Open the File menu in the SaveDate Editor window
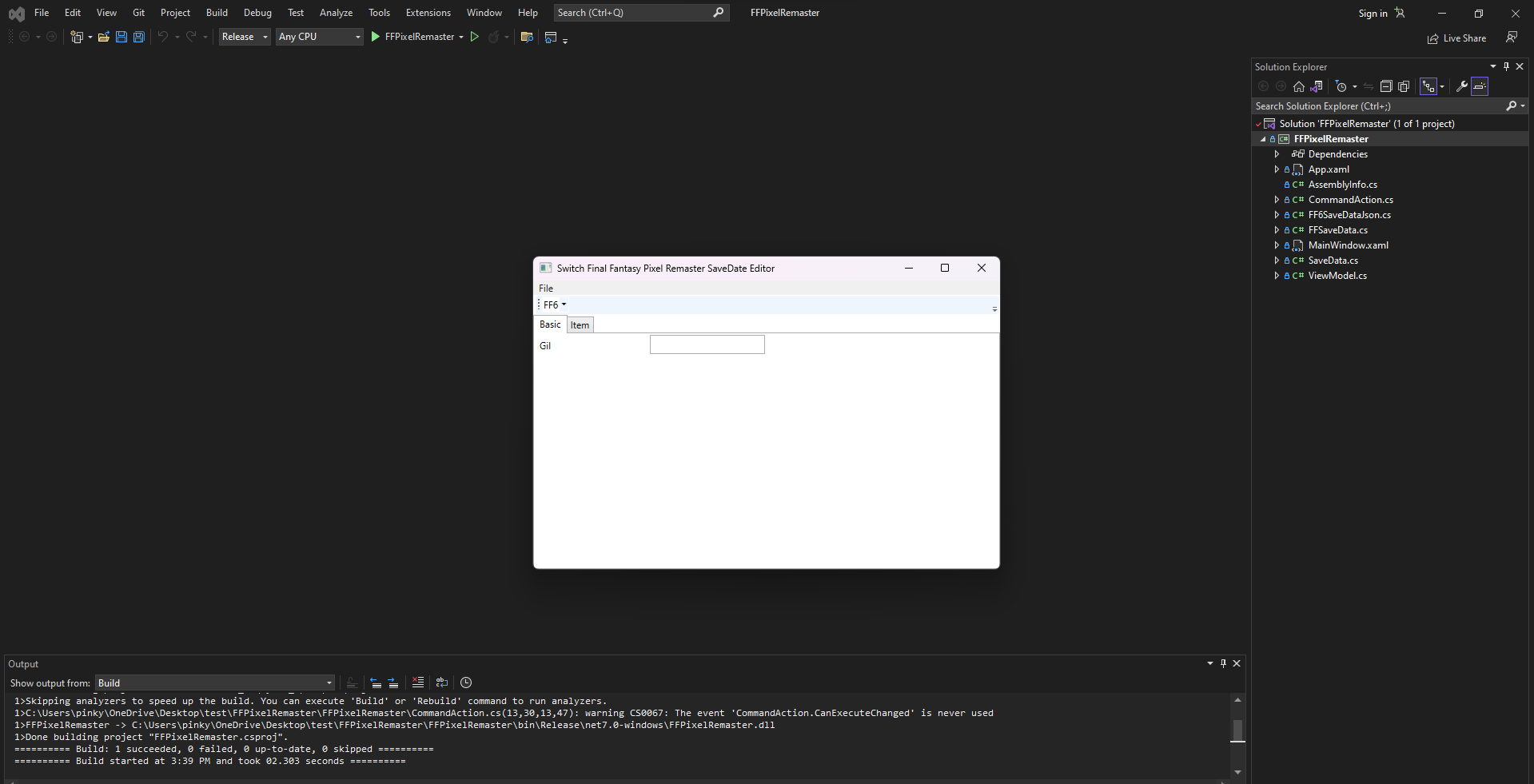The width and height of the screenshot is (1534, 784). point(546,288)
